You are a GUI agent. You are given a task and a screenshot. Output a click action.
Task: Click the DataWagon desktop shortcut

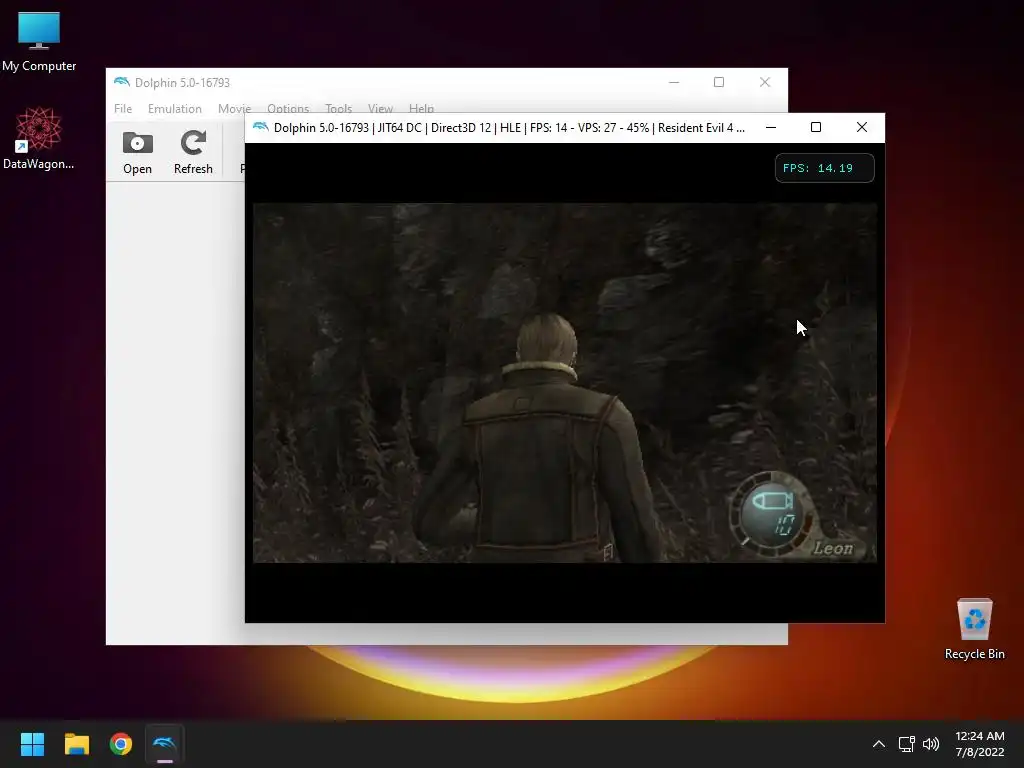click(x=39, y=138)
